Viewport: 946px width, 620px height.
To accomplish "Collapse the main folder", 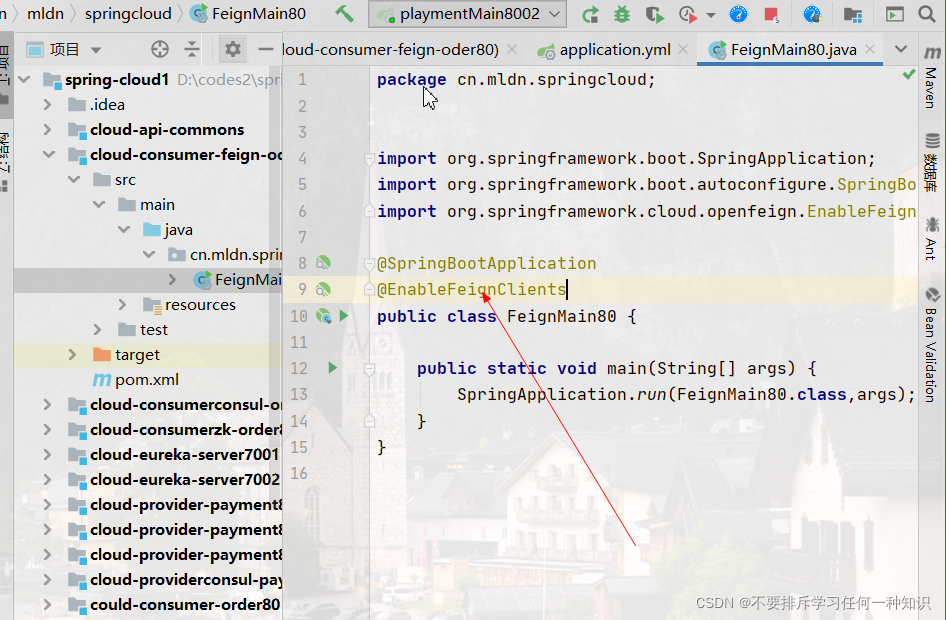I will tap(99, 205).
